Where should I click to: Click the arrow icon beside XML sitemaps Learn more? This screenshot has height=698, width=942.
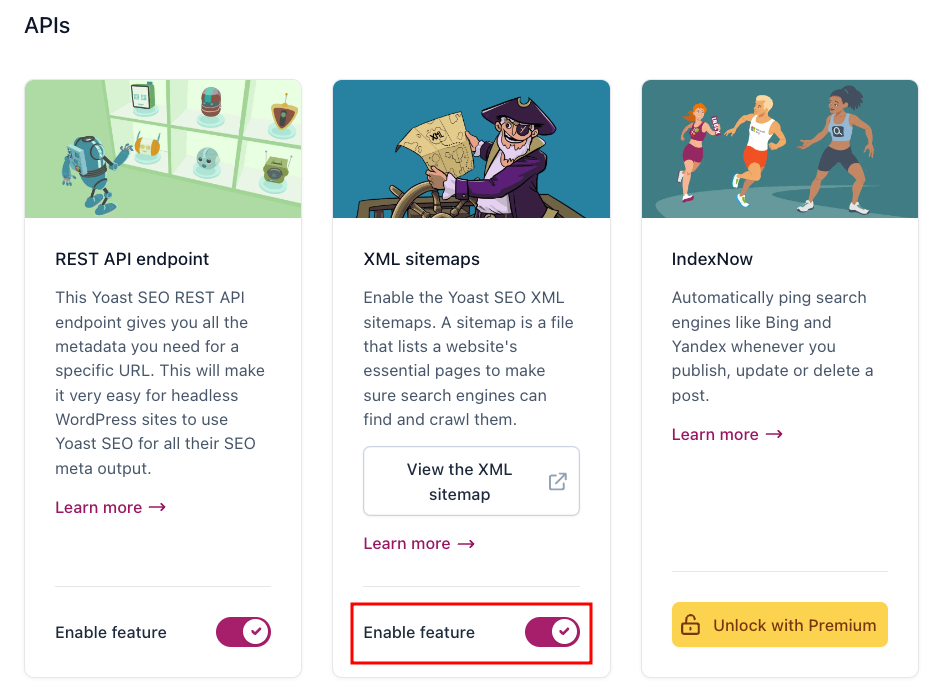(465, 543)
